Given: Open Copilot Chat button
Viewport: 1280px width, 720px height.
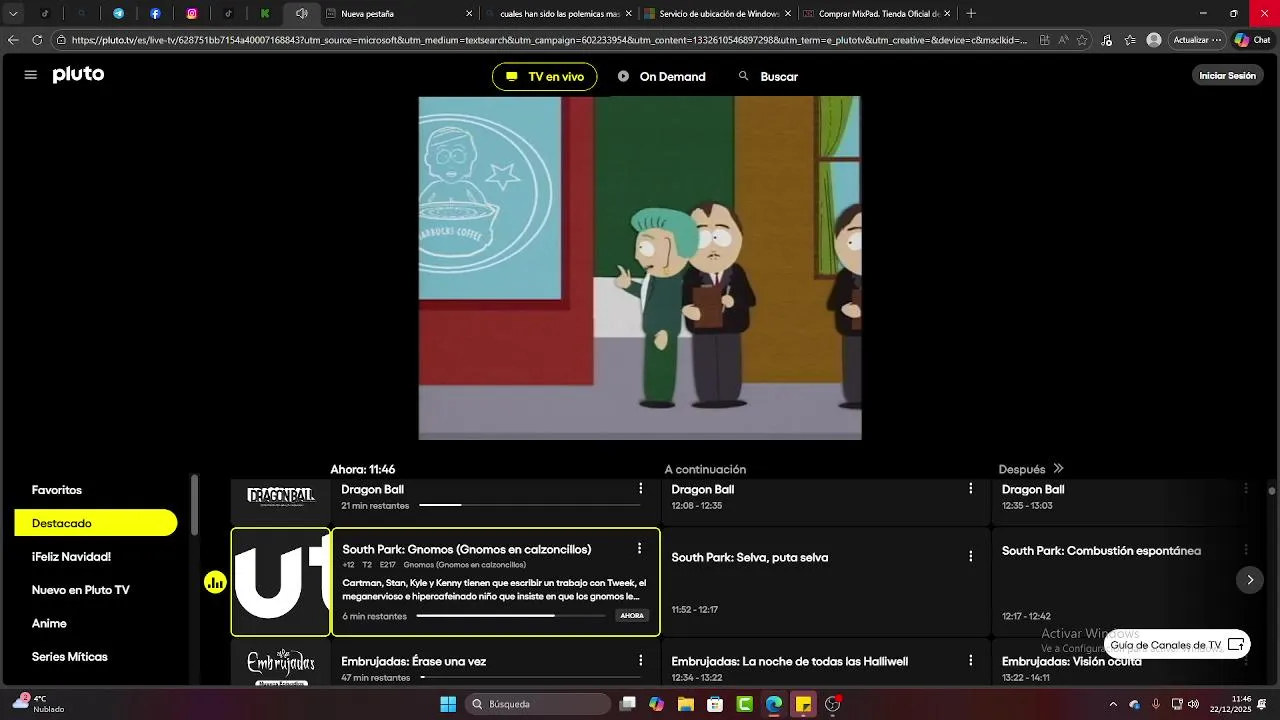Looking at the screenshot, I should 1251,40.
